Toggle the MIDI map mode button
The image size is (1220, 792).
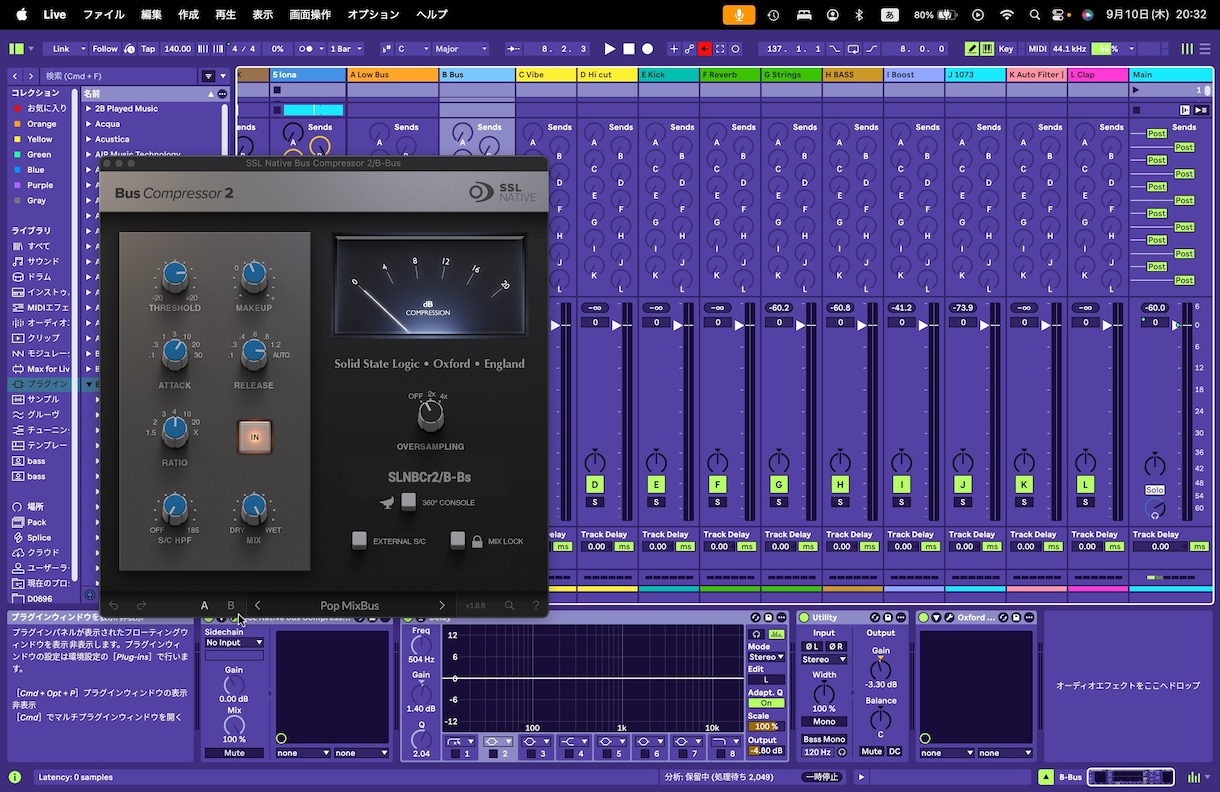pos(1037,48)
